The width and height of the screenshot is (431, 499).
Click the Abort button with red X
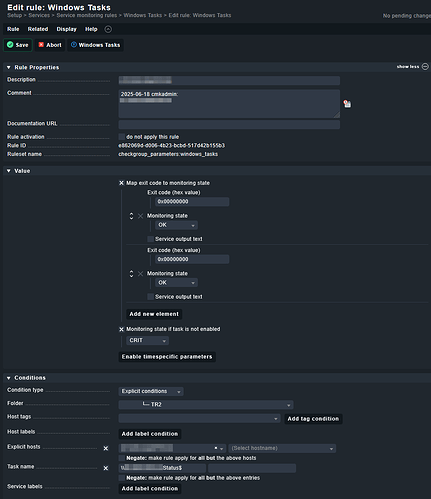(50, 45)
